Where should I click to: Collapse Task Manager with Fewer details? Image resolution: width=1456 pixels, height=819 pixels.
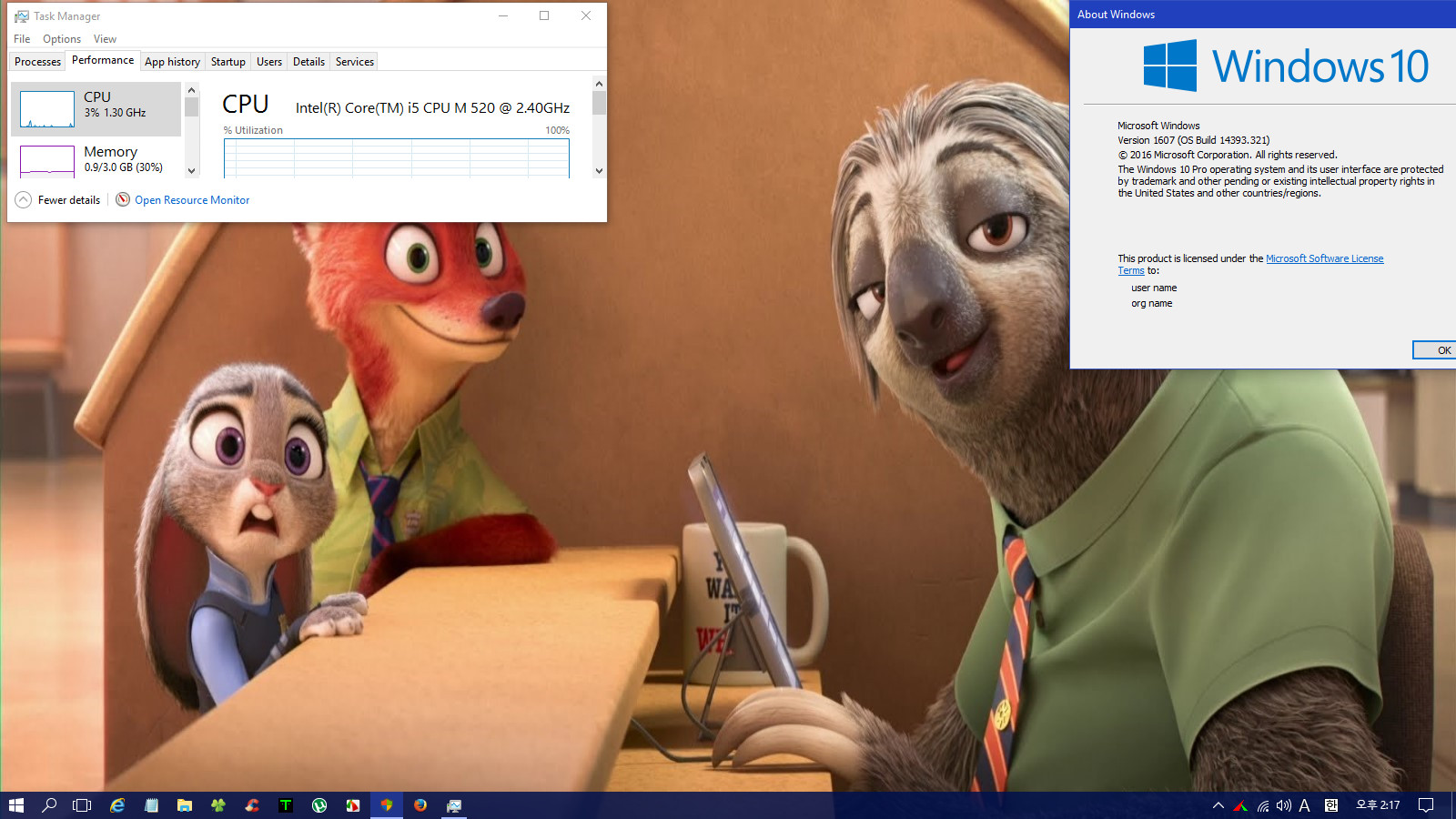[58, 200]
